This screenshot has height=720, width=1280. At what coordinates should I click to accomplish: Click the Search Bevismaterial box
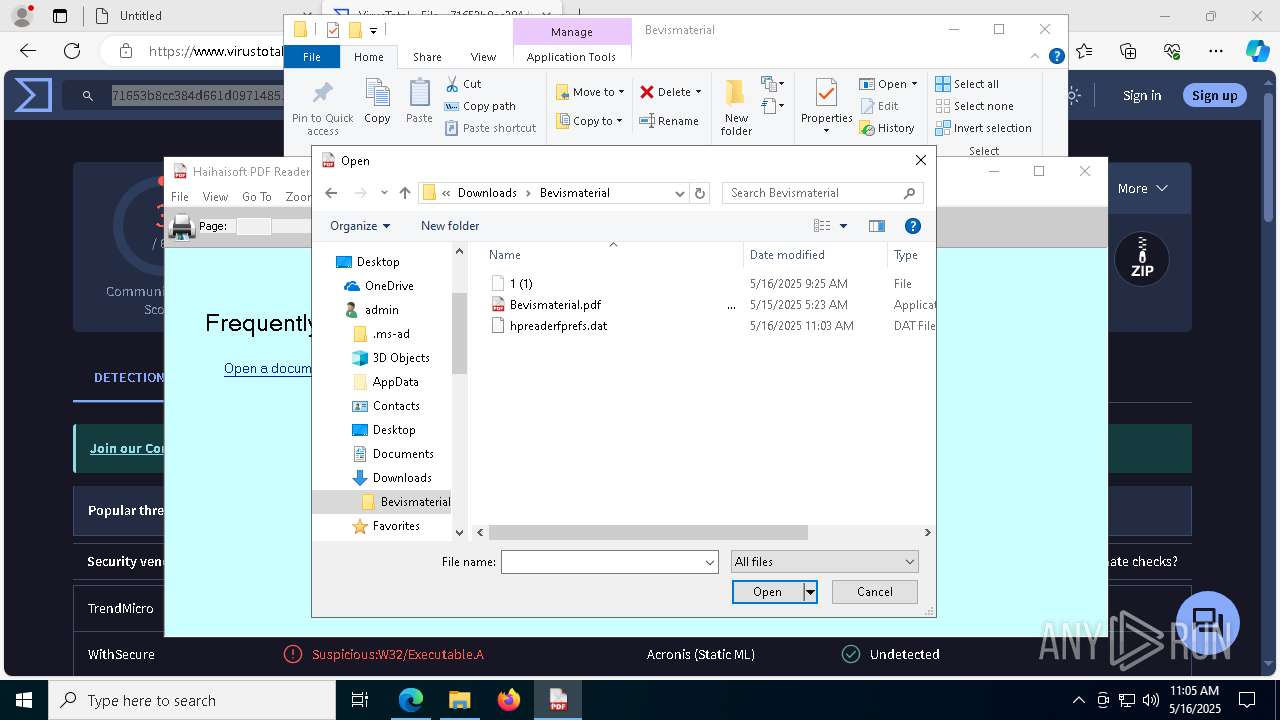click(822, 193)
